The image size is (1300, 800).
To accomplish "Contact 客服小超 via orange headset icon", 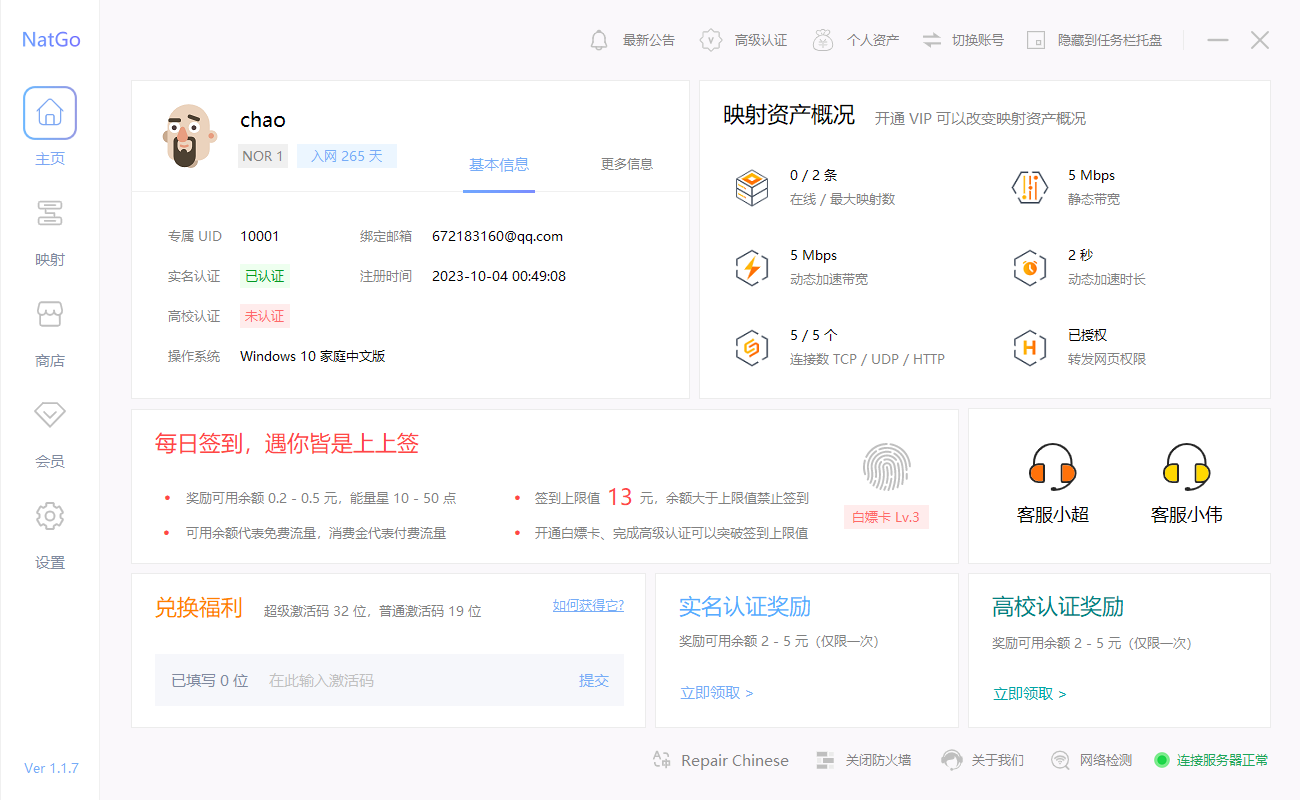I will [x=1052, y=467].
